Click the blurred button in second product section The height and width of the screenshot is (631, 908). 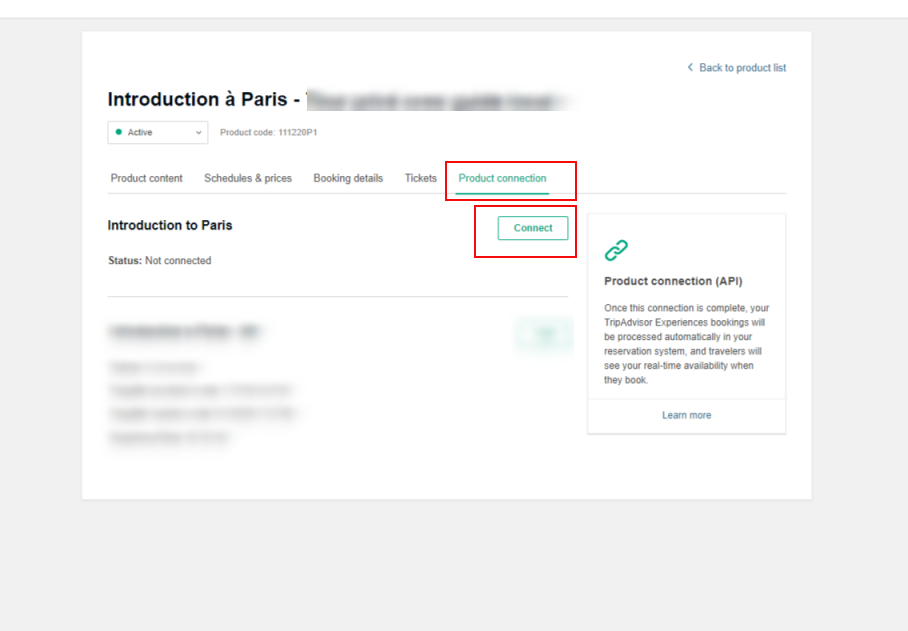(x=544, y=335)
